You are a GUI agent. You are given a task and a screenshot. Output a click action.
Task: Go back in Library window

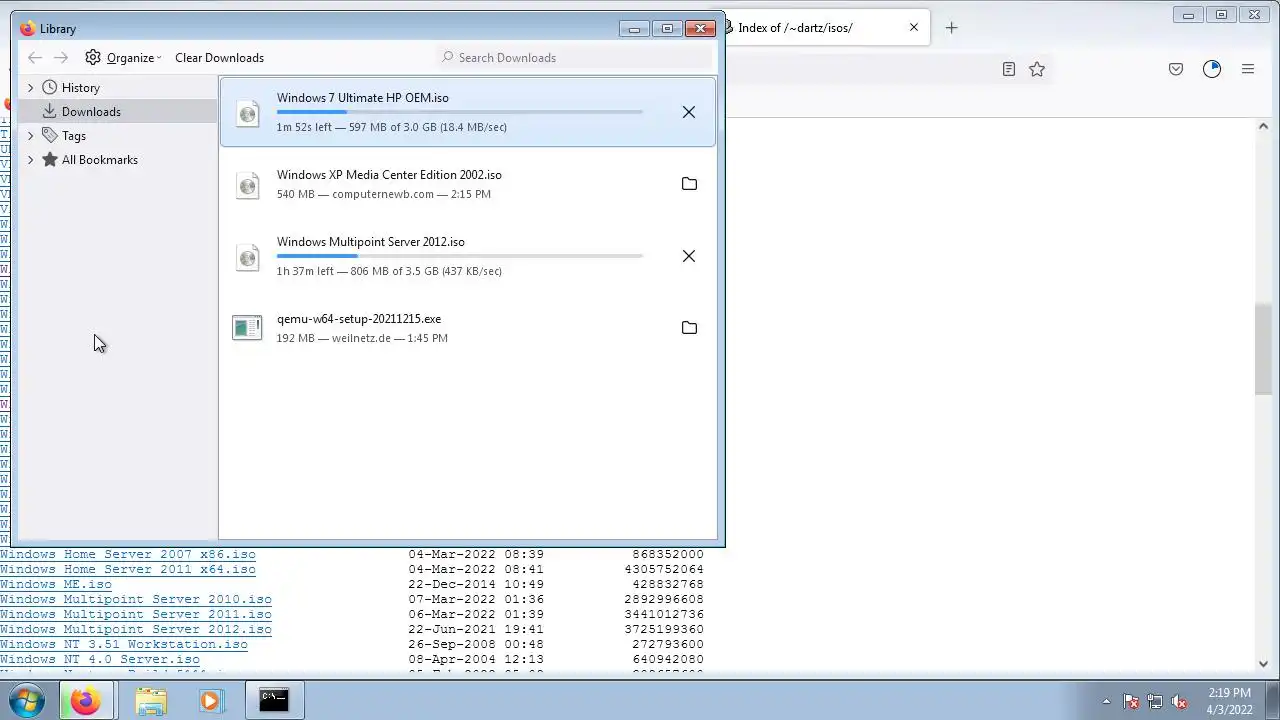click(35, 58)
